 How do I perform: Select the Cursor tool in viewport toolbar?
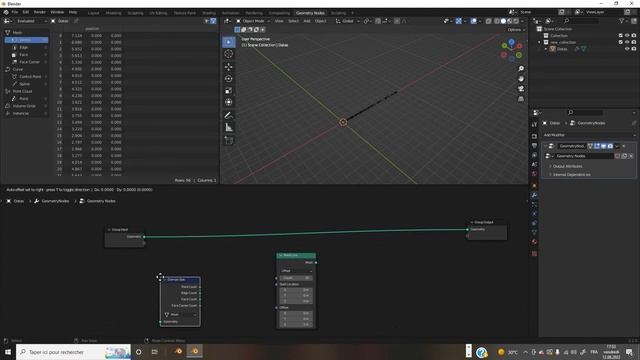[229, 54]
